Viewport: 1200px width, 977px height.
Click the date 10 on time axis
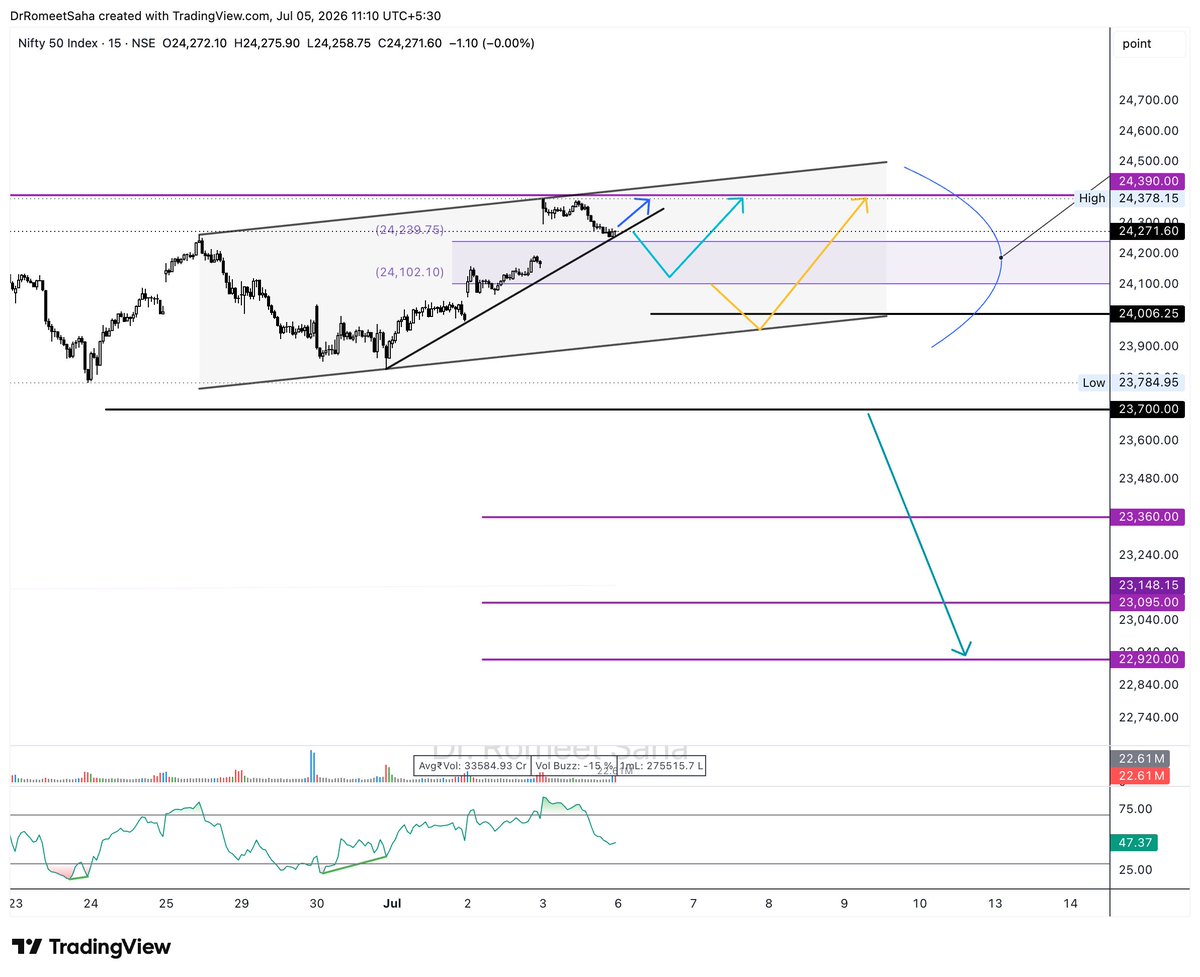[x=919, y=903]
